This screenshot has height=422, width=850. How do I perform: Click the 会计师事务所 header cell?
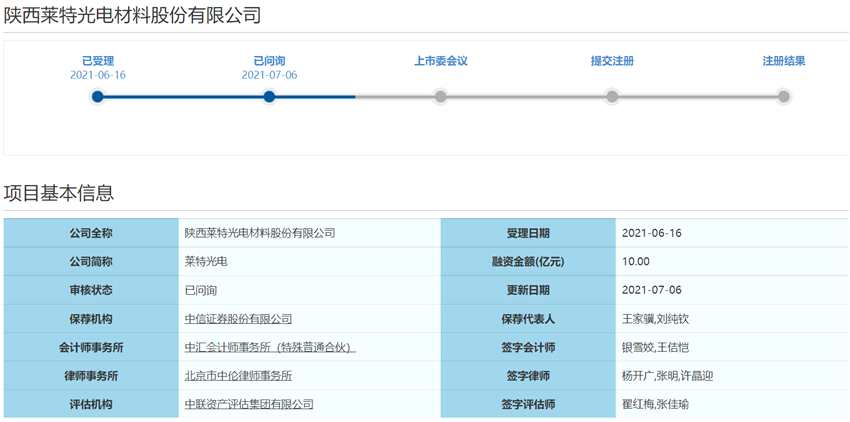(91, 347)
